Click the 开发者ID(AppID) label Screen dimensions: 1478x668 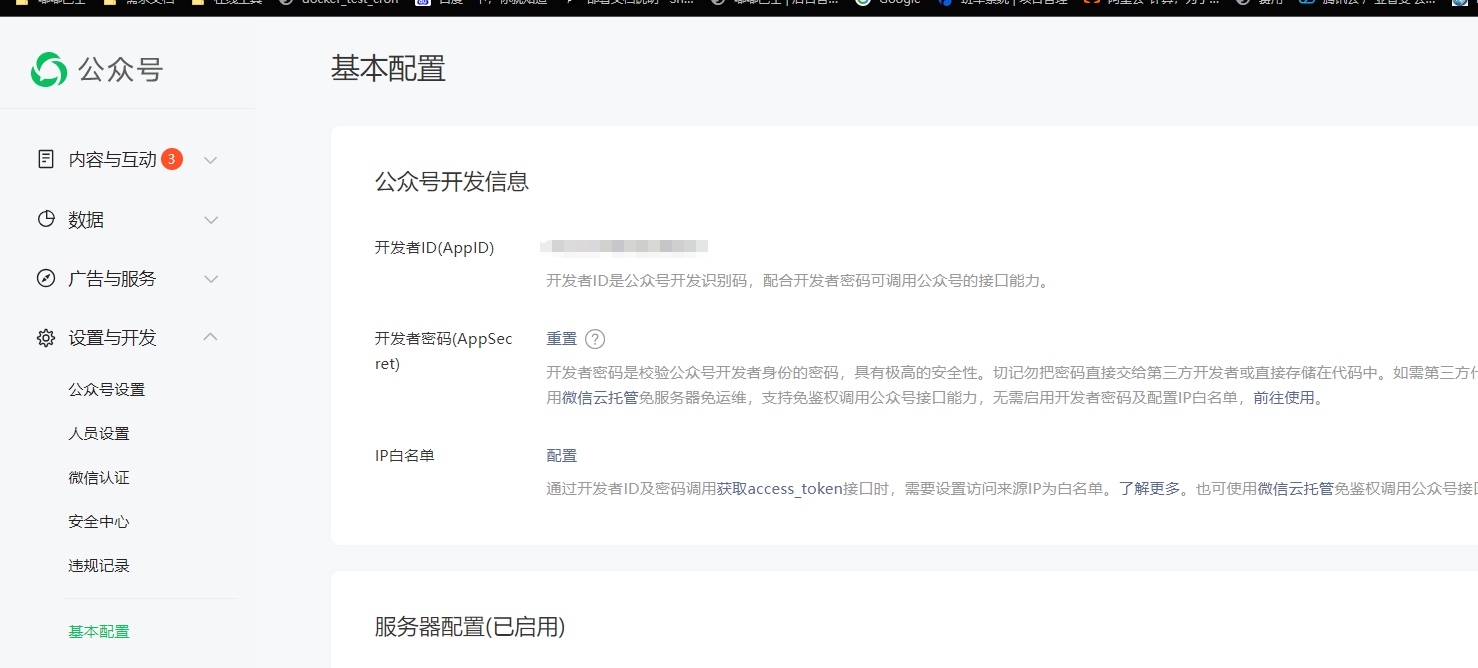coord(434,248)
